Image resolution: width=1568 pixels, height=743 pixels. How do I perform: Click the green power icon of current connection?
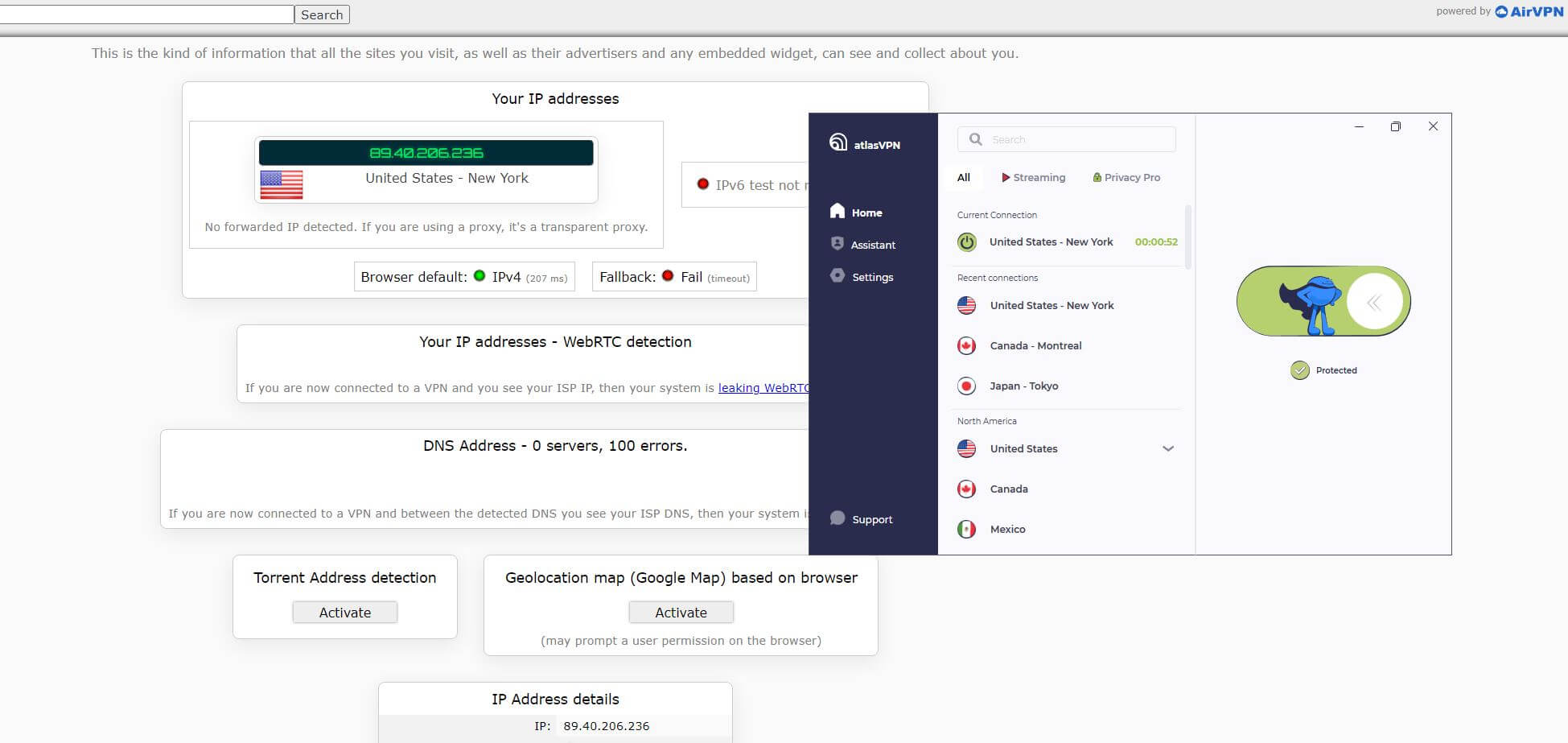click(x=967, y=241)
